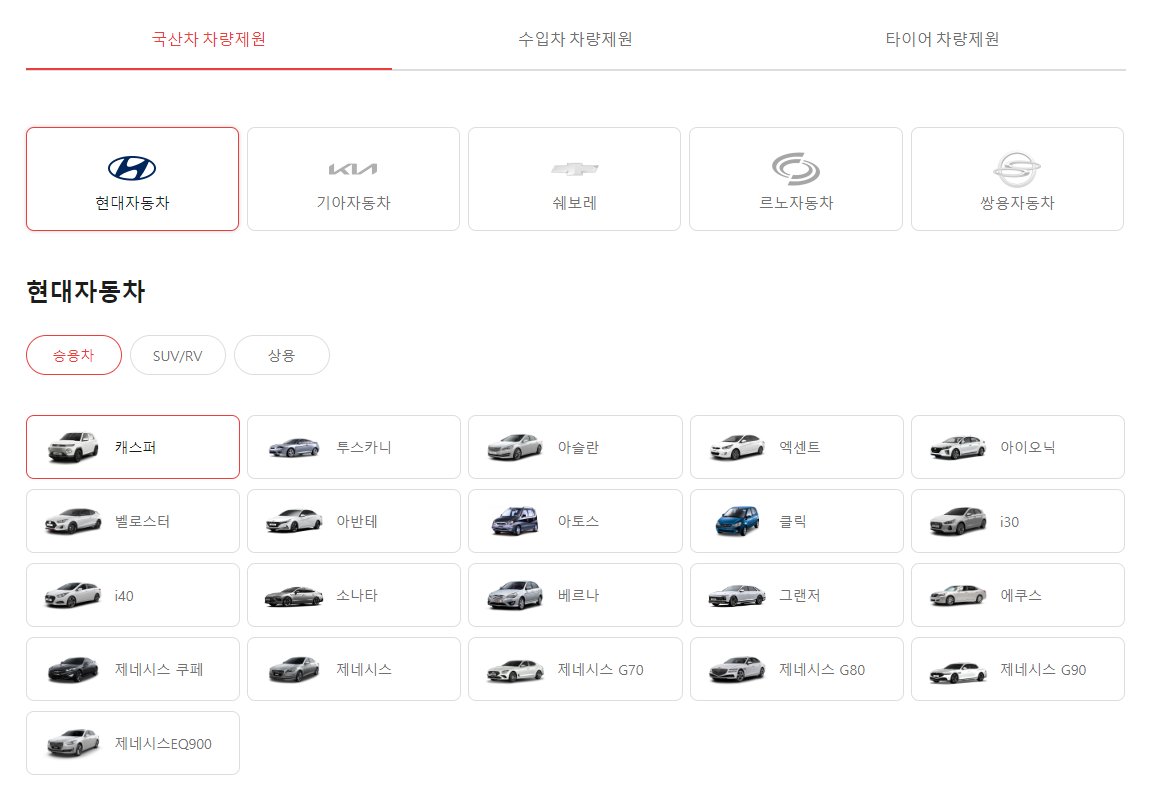Open the 타이어 차량제원 tab

(942, 39)
